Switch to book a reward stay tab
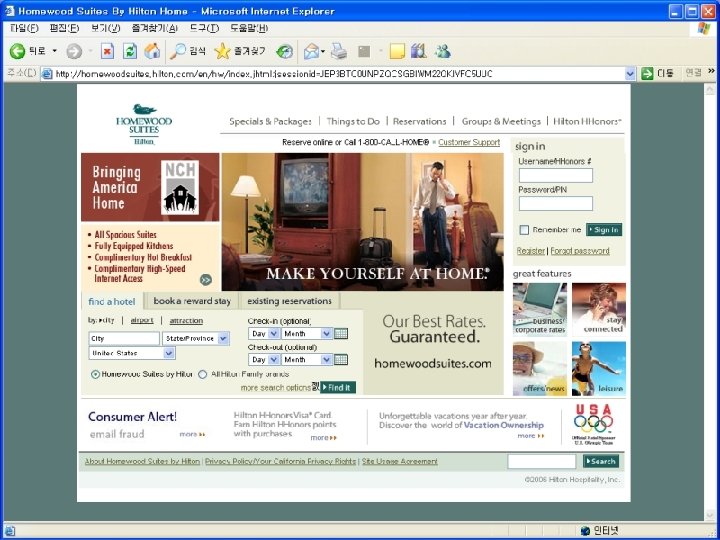This screenshot has width=720, height=540. 192,301
